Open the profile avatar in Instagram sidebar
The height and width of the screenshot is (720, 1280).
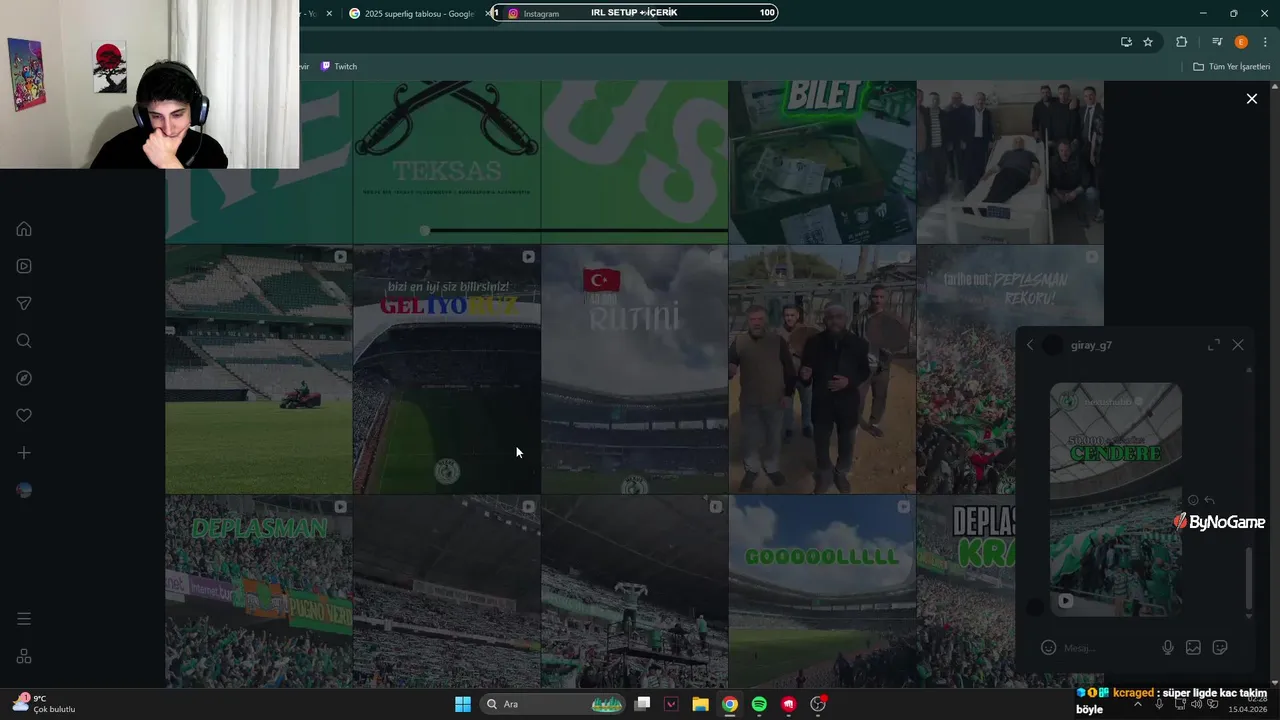pos(24,490)
